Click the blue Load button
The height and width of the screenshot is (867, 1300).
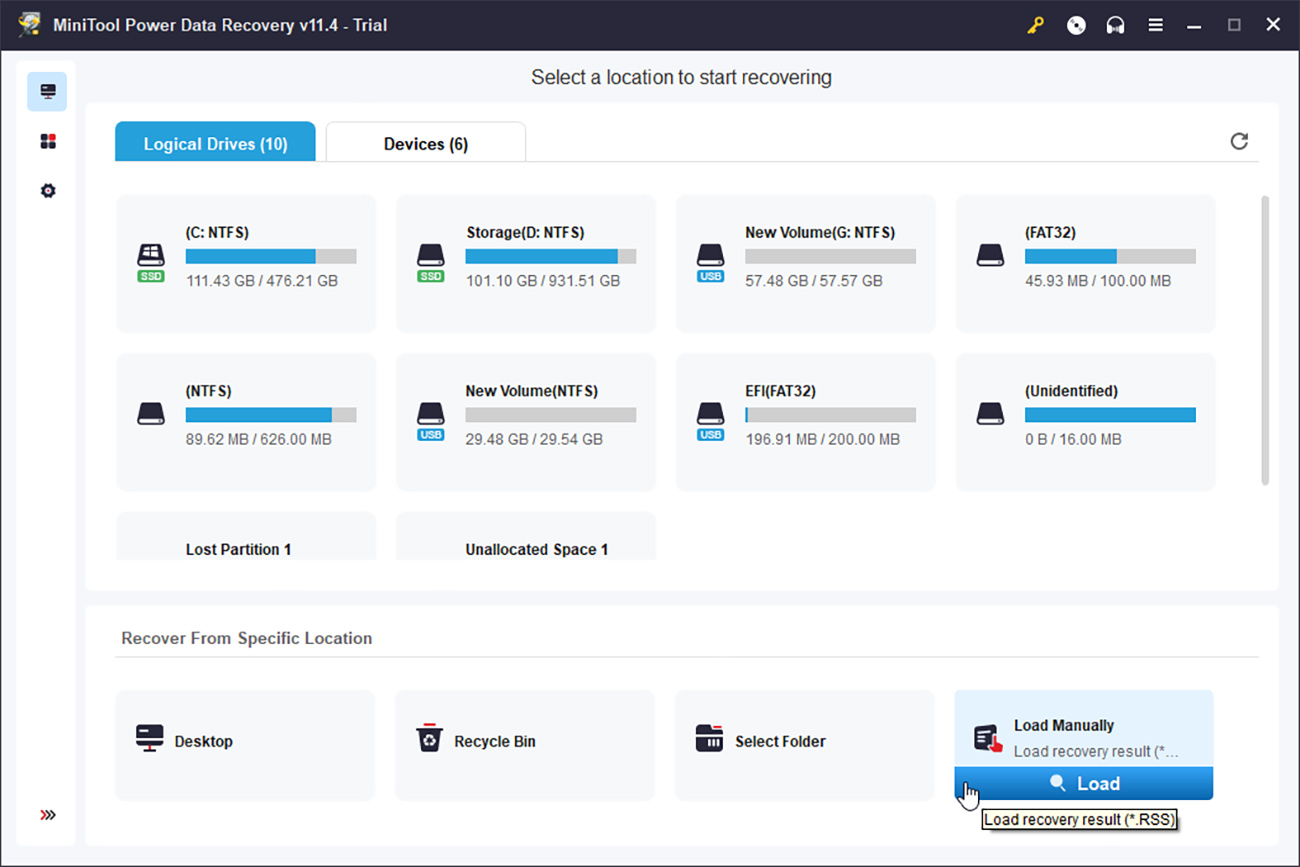tap(1083, 783)
